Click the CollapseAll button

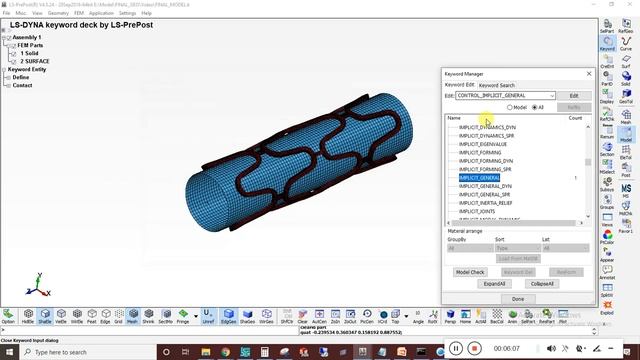[x=542, y=284]
